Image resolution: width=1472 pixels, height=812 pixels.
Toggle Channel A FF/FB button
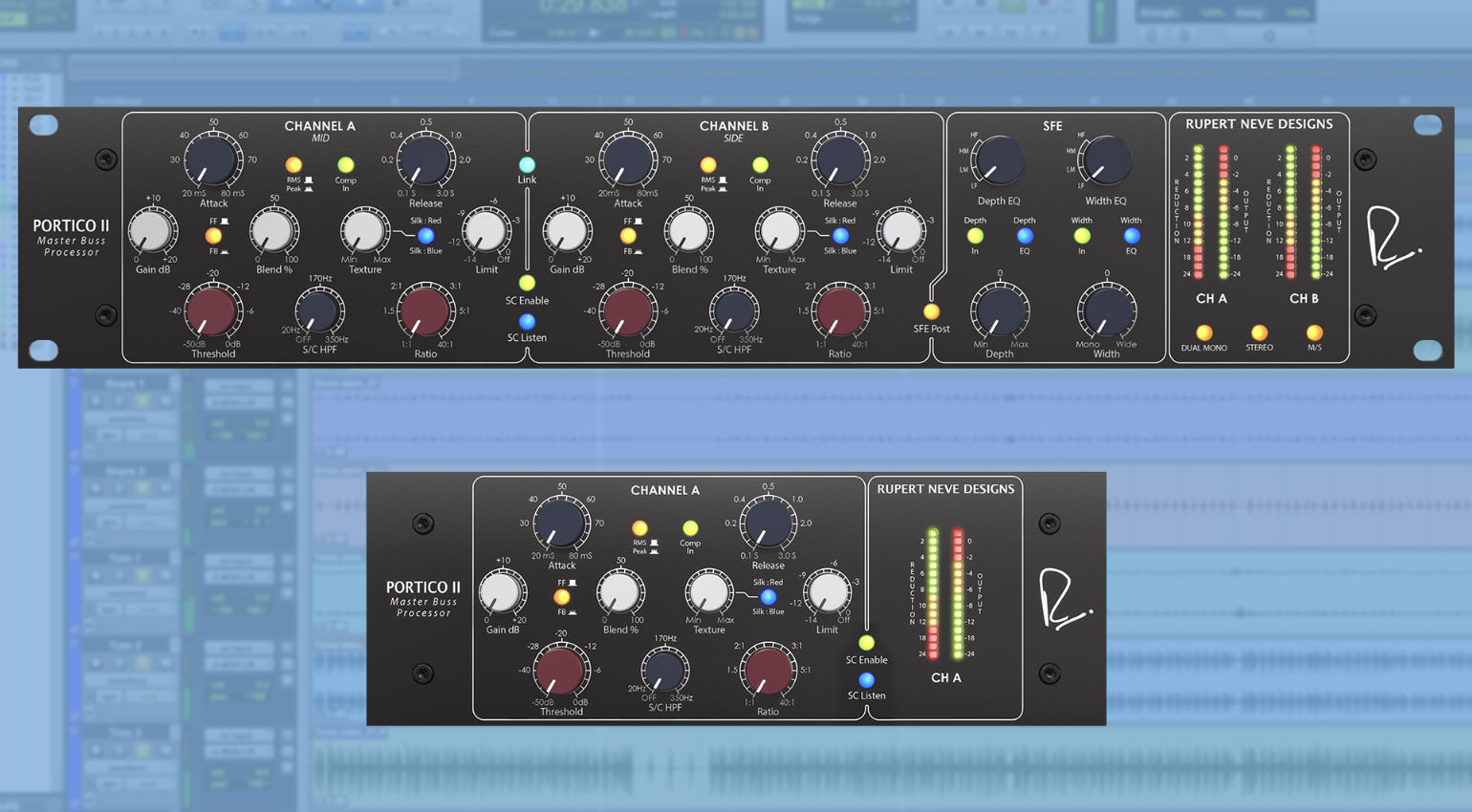click(213, 235)
